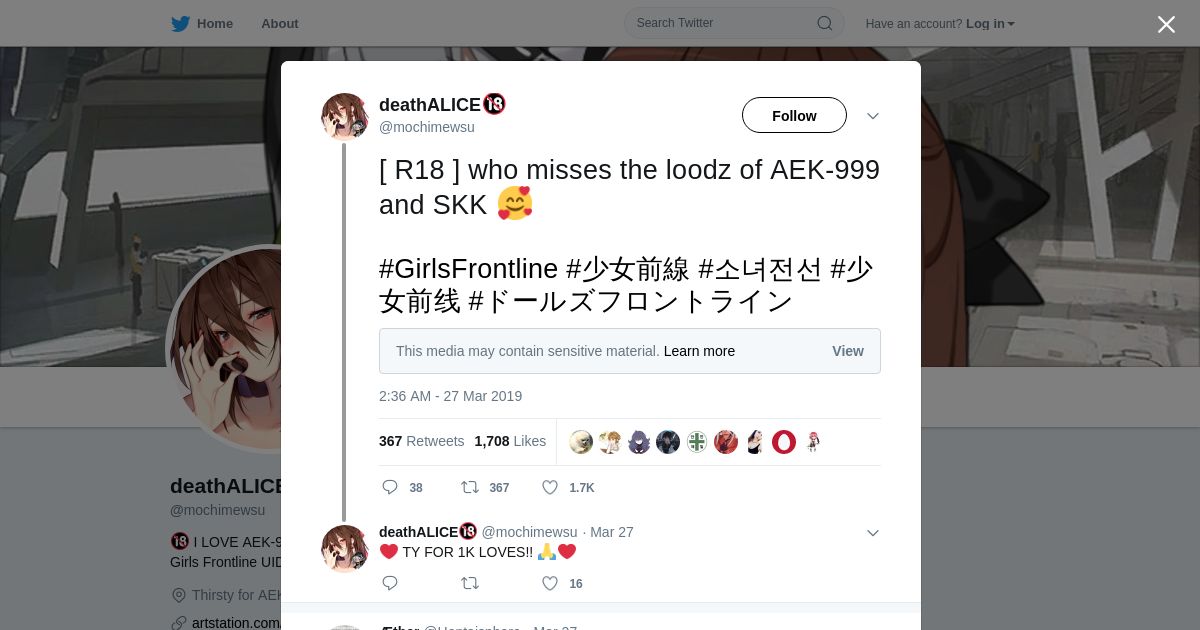Click the Twitter bird Home icon
1200x630 pixels.
tap(180, 23)
